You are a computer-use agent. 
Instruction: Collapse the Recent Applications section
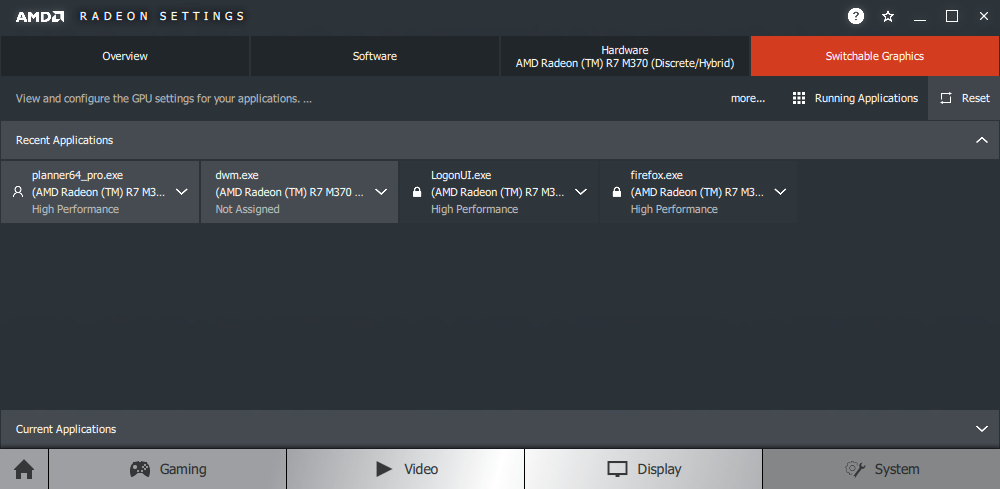[x=982, y=140]
